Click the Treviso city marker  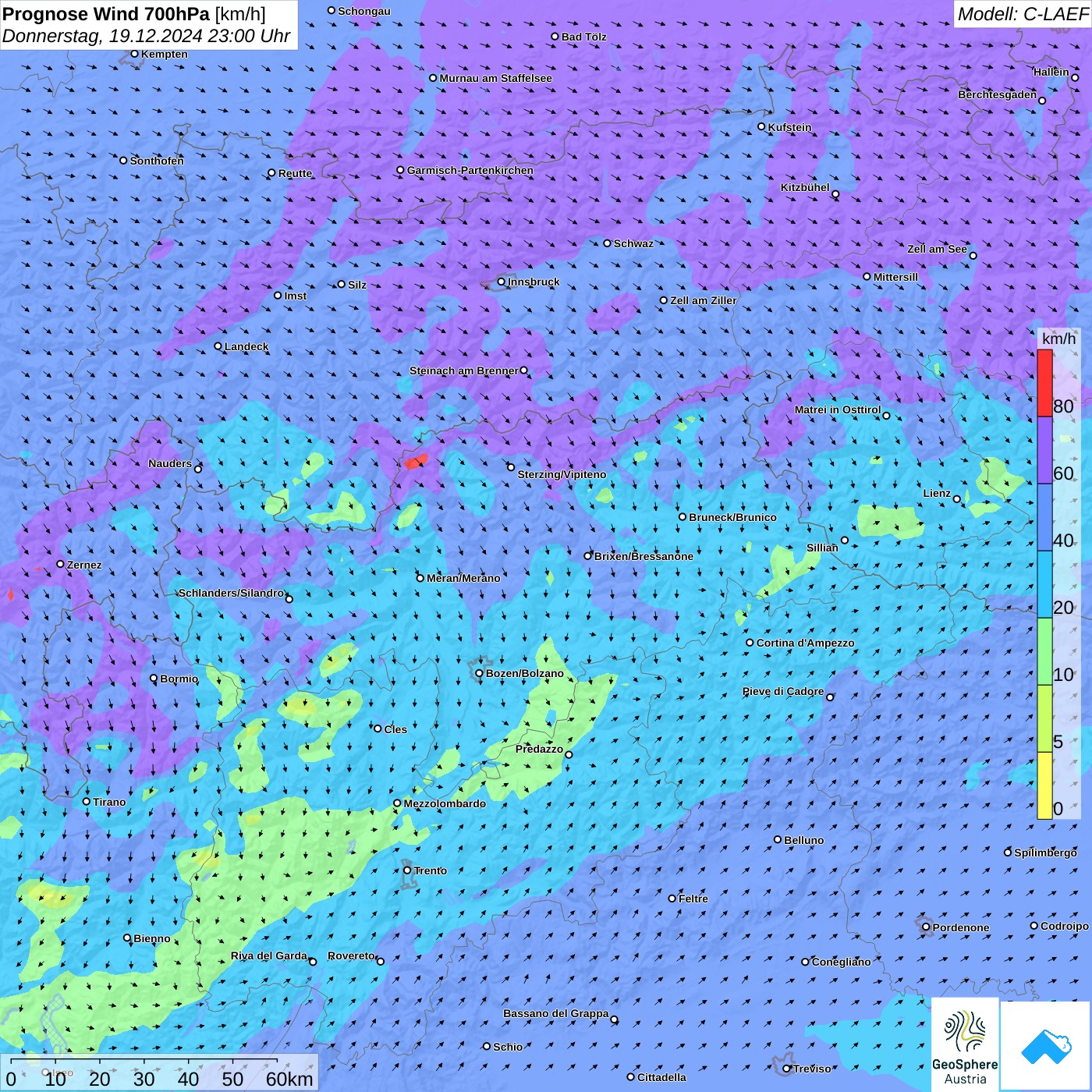[x=787, y=1069]
